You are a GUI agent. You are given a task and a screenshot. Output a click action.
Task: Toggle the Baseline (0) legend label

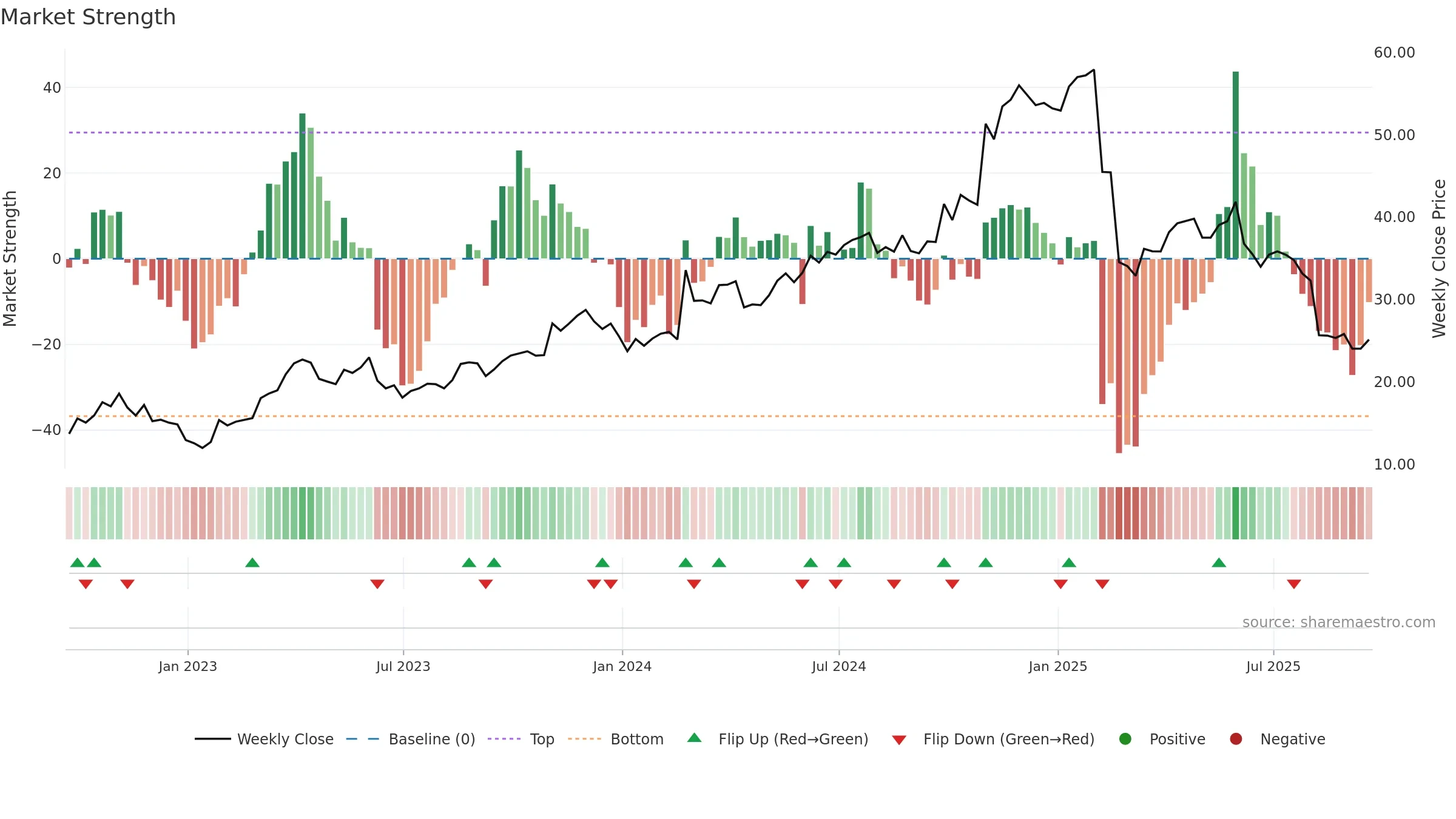(432, 739)
